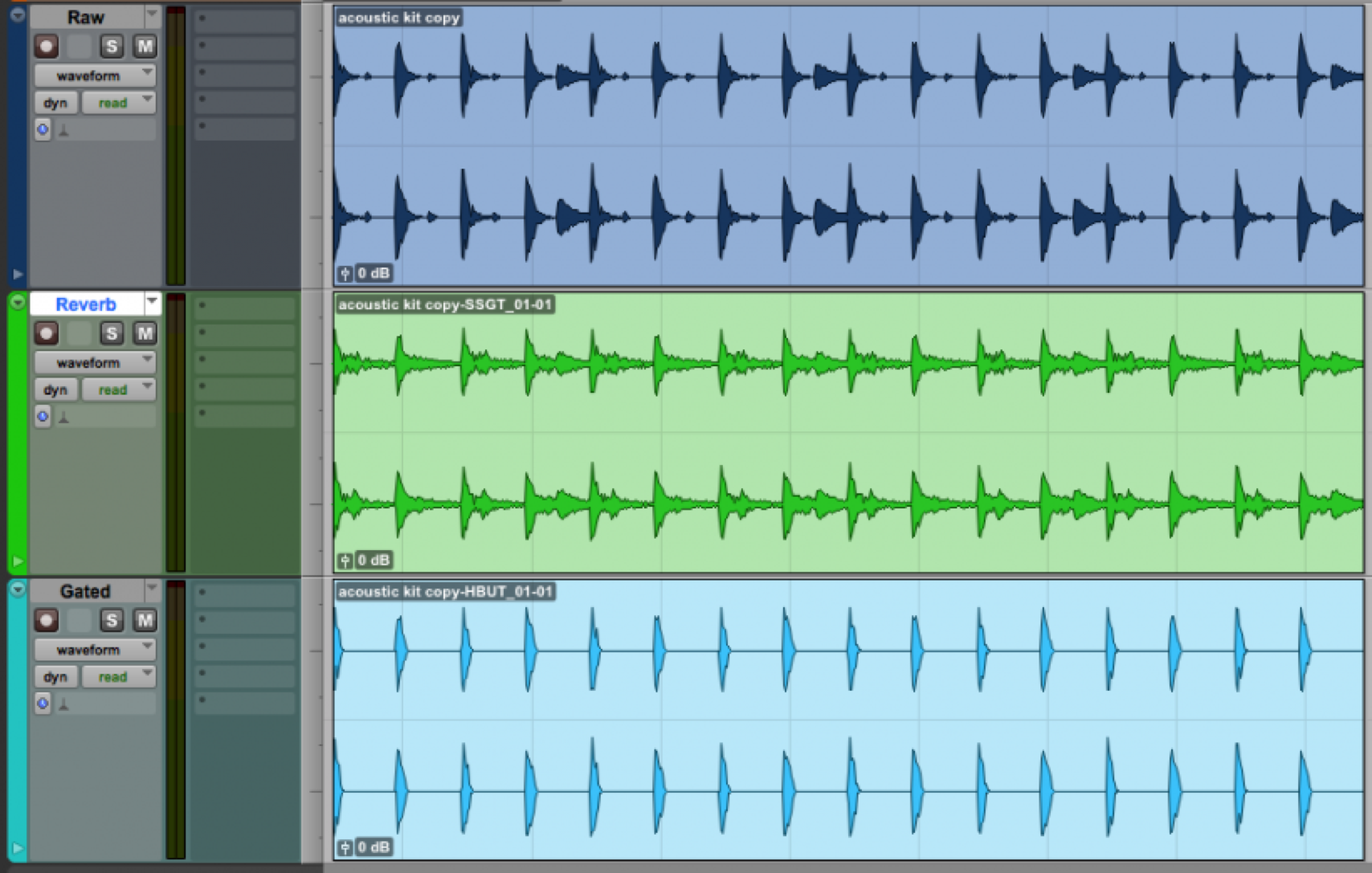Select the blue Raw waveform clip
The width and height of the screenshot is (1372, 873).
click(x=848, y=146)
